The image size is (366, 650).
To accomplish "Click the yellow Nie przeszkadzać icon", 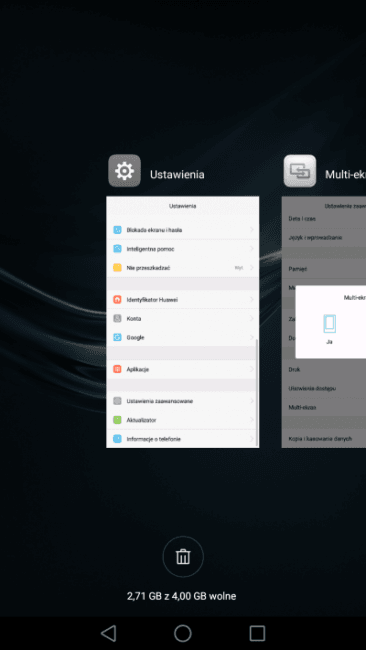I will tap(117, 268).
